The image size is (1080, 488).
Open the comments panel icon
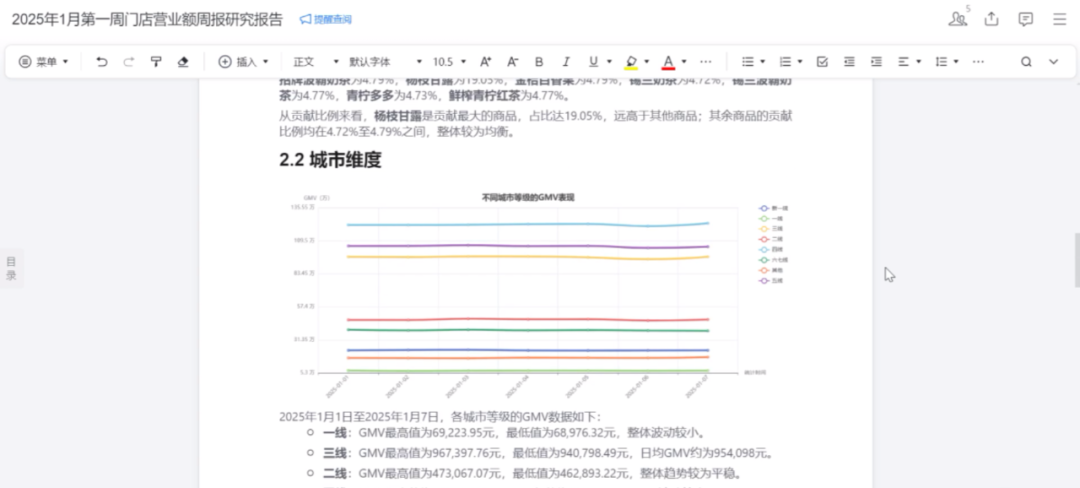[1026, 19]
